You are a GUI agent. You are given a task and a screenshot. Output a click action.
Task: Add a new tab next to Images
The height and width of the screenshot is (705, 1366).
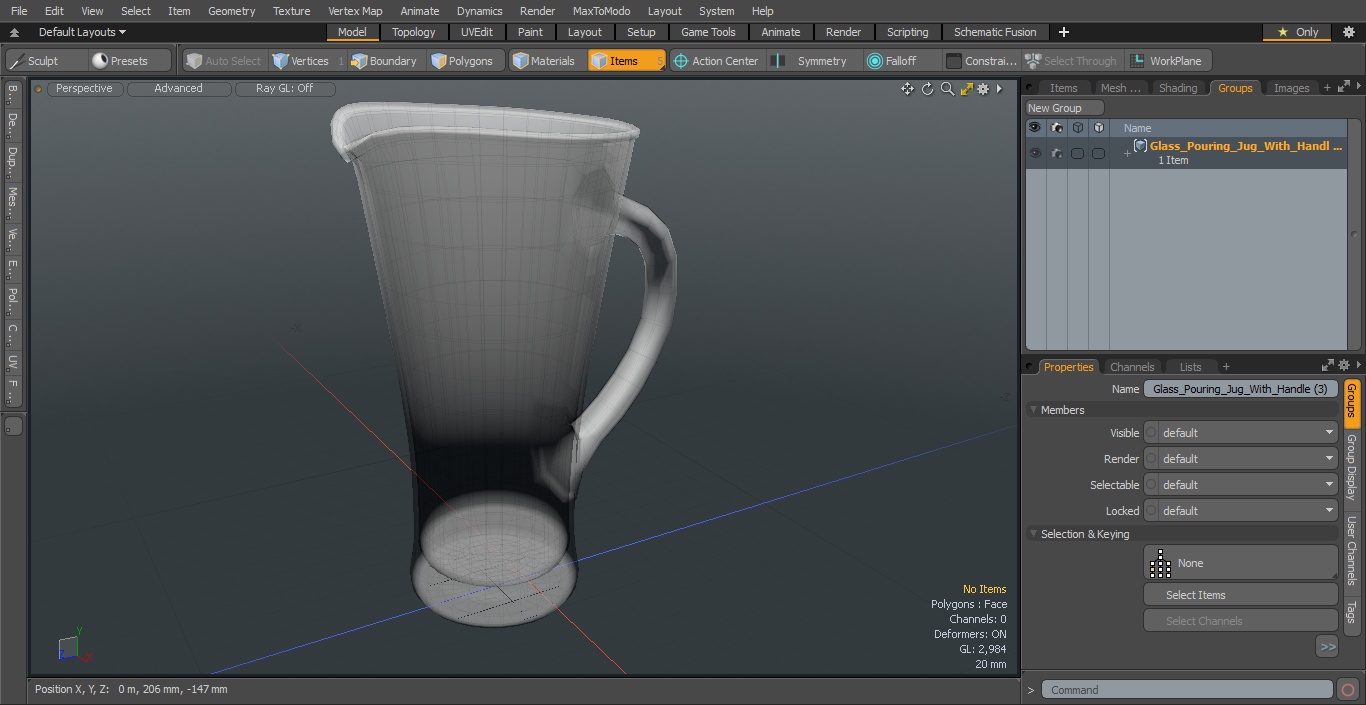(1327, 88)
